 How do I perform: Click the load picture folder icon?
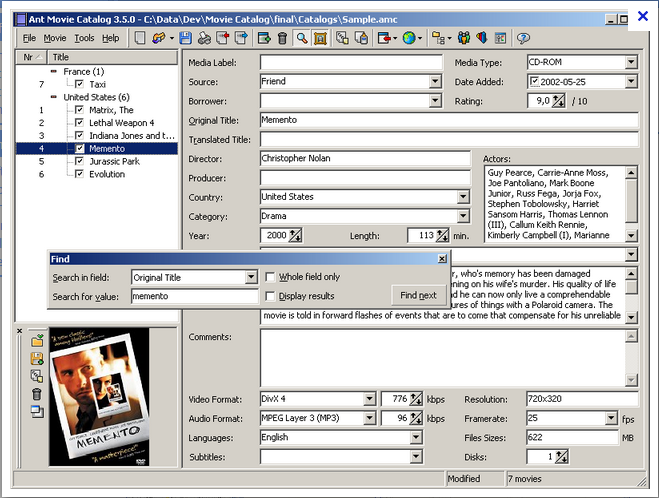[37, 340]
